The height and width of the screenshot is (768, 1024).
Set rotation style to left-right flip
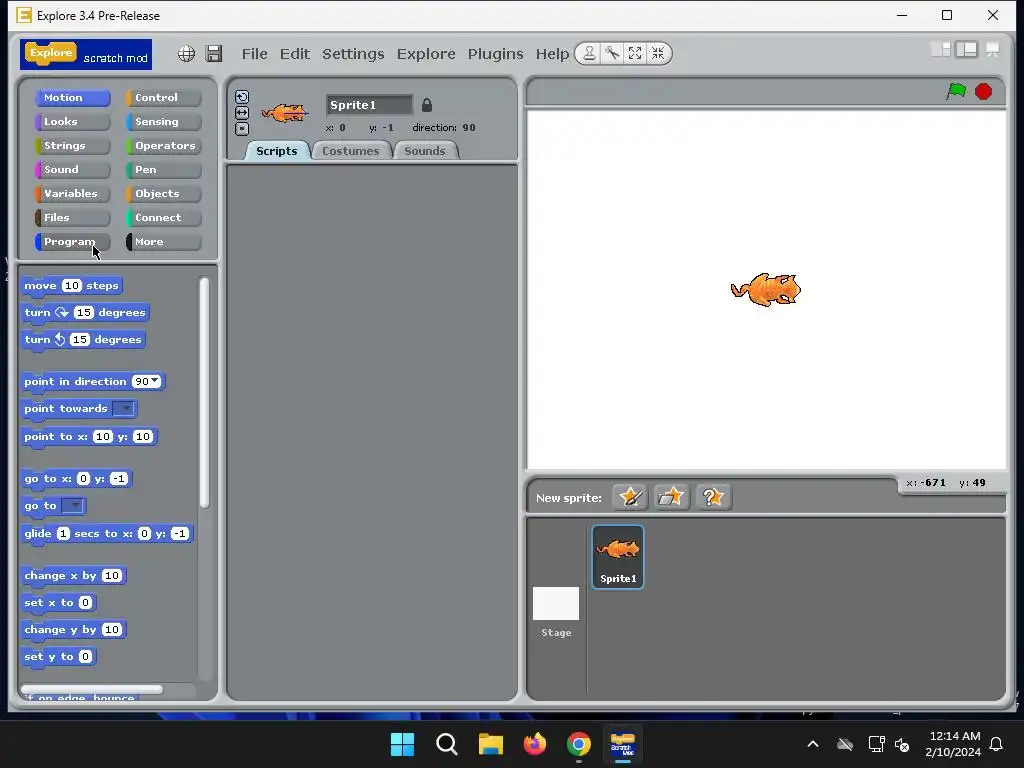[242, 113]
